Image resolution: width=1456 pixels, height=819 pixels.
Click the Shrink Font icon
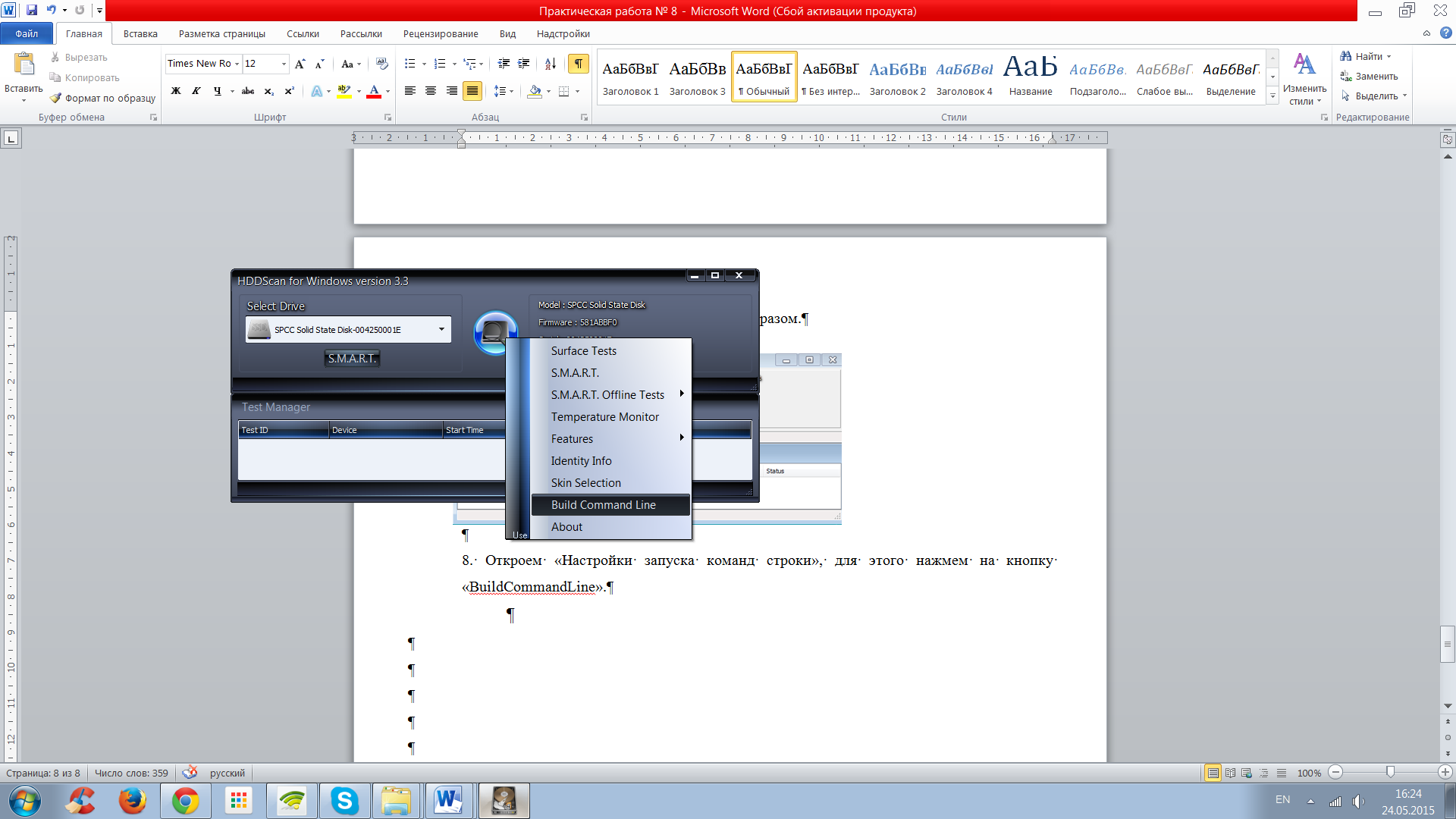pyautogui.click(x=319, y=64)
